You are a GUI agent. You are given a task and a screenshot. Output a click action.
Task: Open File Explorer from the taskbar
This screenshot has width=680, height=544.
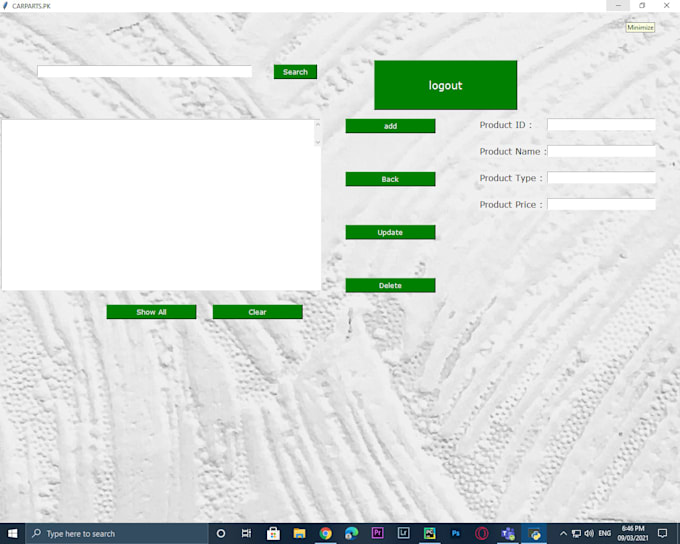(x=299, y=534)
